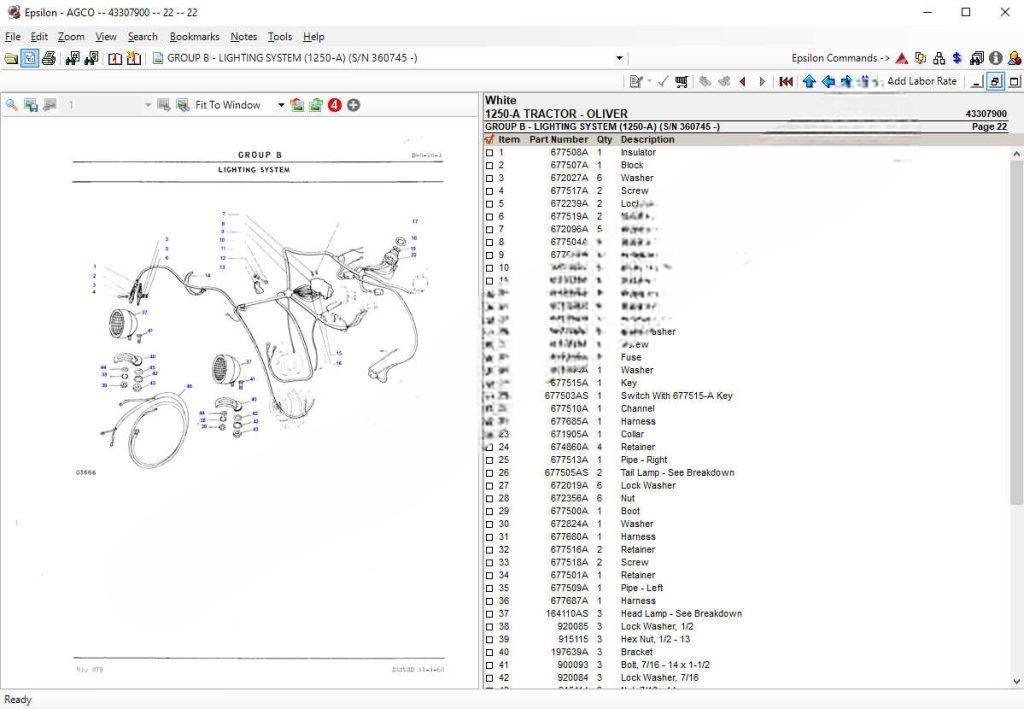Click the magnifier icon above the diagram
The height and width of the screenshot is (709, 1024).
pyautogui.click(x=12, y=105)
